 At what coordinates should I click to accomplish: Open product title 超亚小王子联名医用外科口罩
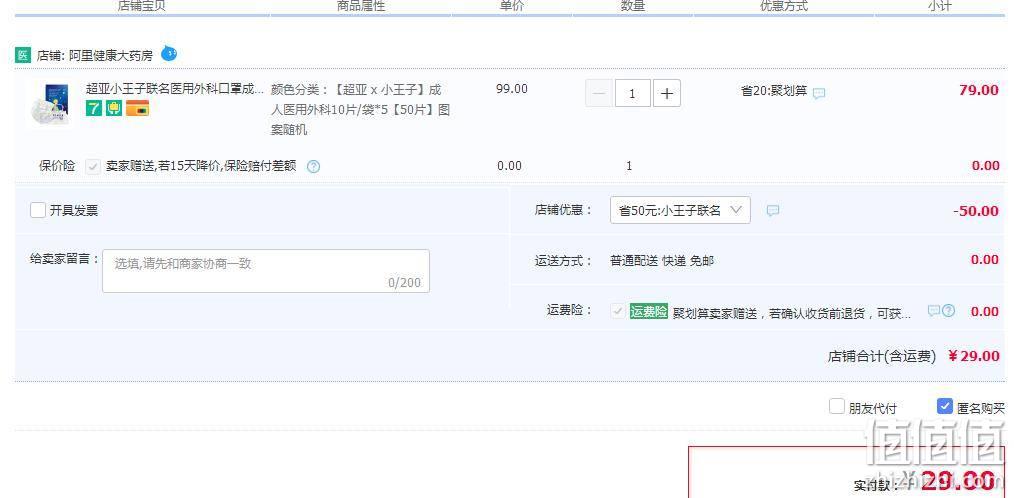tap(175, 89)
